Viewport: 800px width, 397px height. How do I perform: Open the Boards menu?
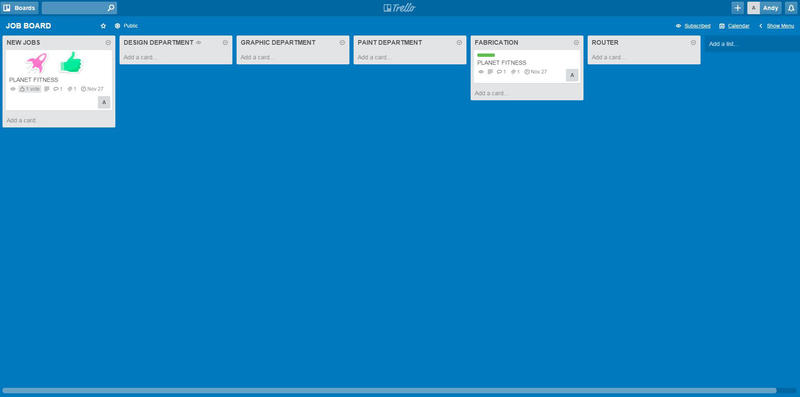(19, 8)
